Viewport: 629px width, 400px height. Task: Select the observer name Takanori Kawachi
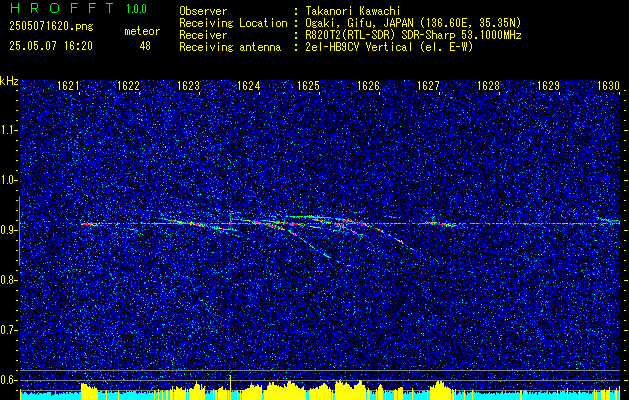click(353, 11)
